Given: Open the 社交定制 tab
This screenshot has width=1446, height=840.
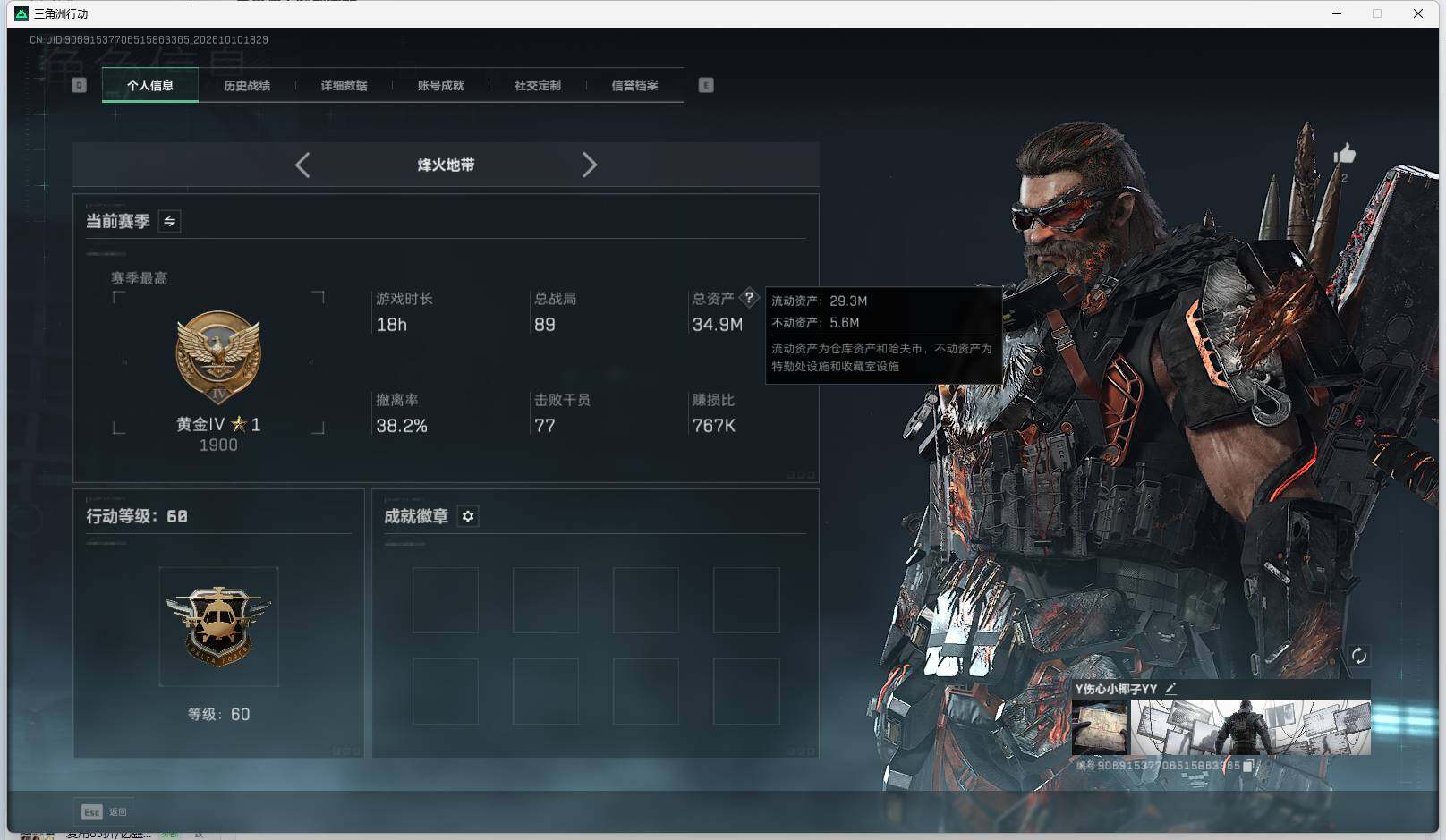Looking at the screenshot, I should (x=538, y=85).
